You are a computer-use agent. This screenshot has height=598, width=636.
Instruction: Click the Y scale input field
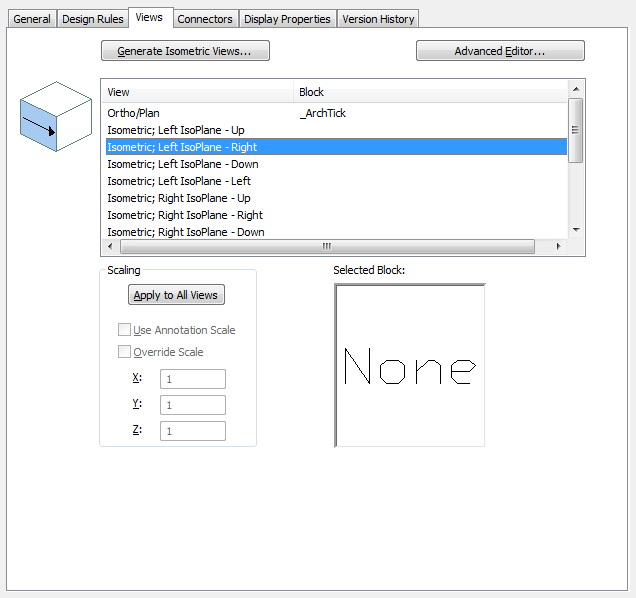click(193, 405)
